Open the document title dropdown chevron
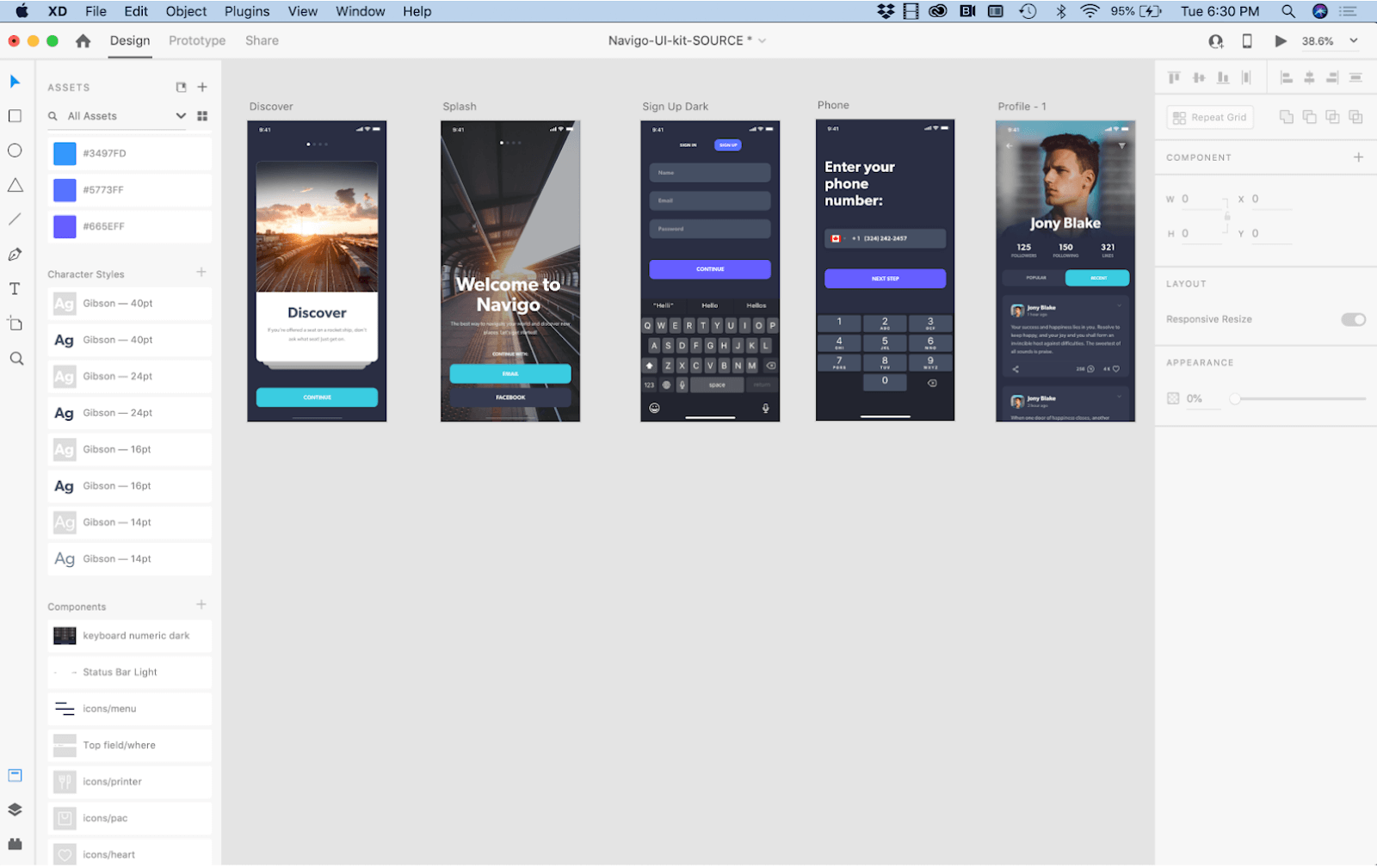The image size is (1377, 868). [762, 40]
